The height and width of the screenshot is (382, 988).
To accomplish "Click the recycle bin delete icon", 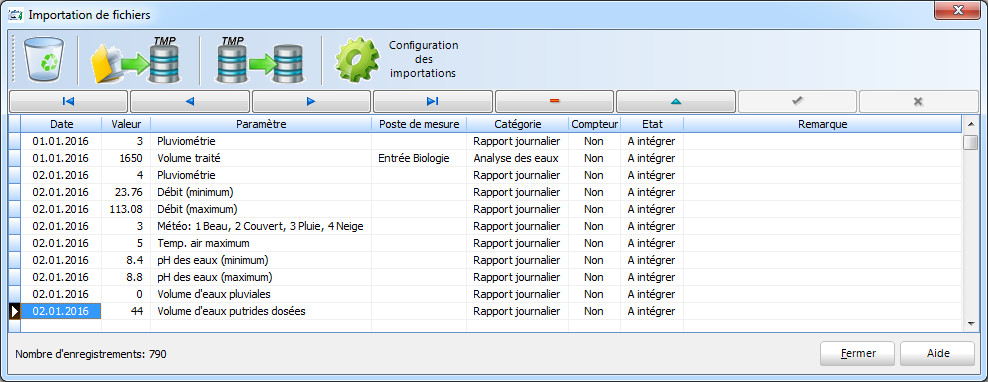I will click(x=44, y=60).
